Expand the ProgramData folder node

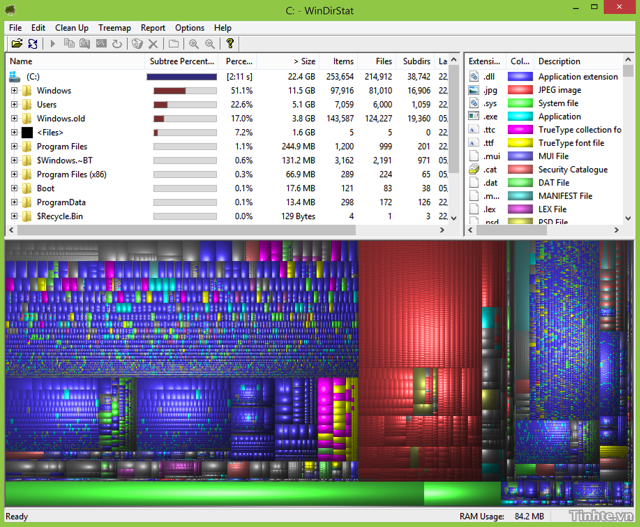14,202
